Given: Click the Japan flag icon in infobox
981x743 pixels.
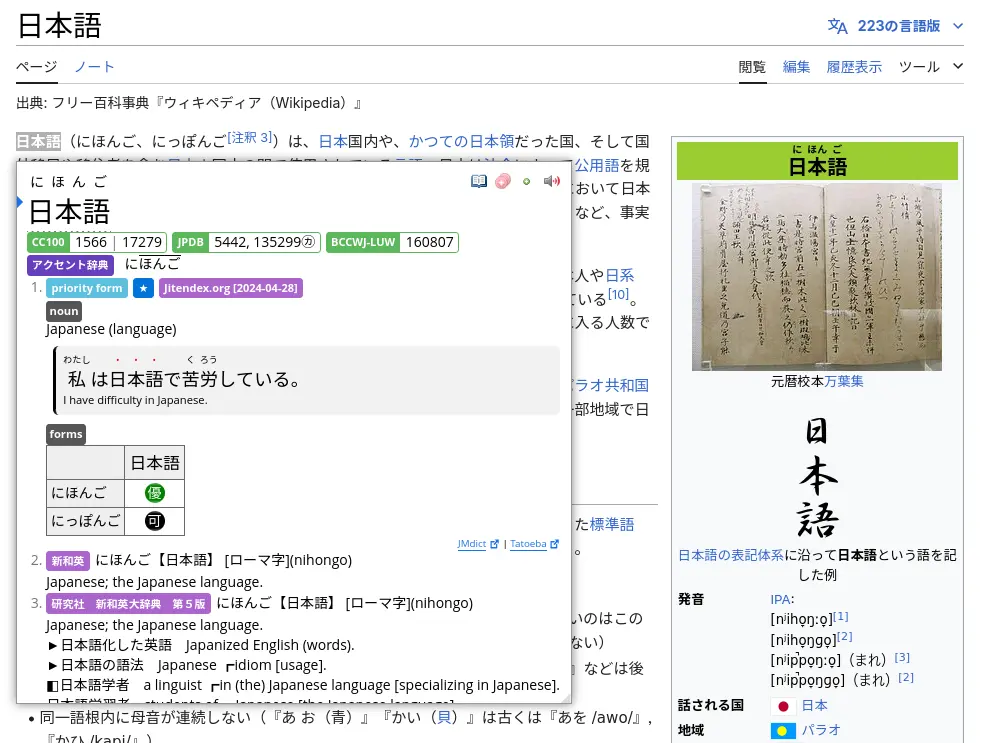Looking at the screenshot, I should (x=783, y=706).
